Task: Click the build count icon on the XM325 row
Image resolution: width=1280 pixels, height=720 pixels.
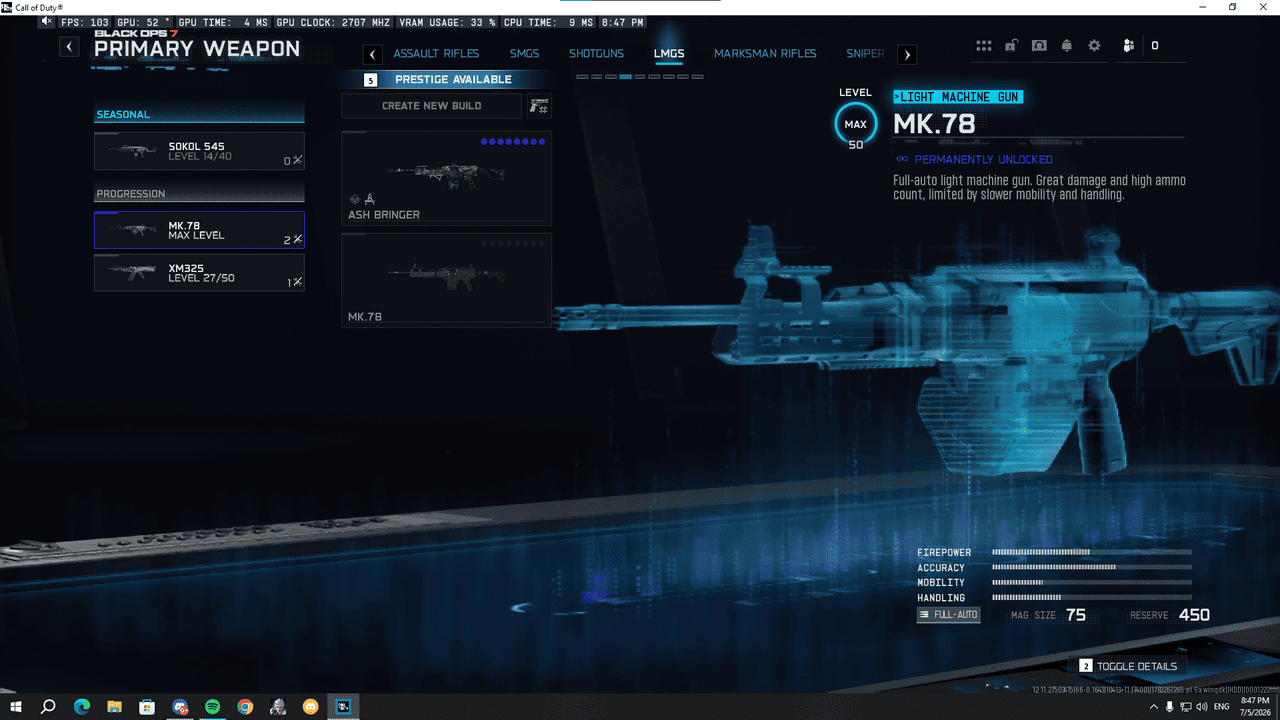Action: point(297,282)
